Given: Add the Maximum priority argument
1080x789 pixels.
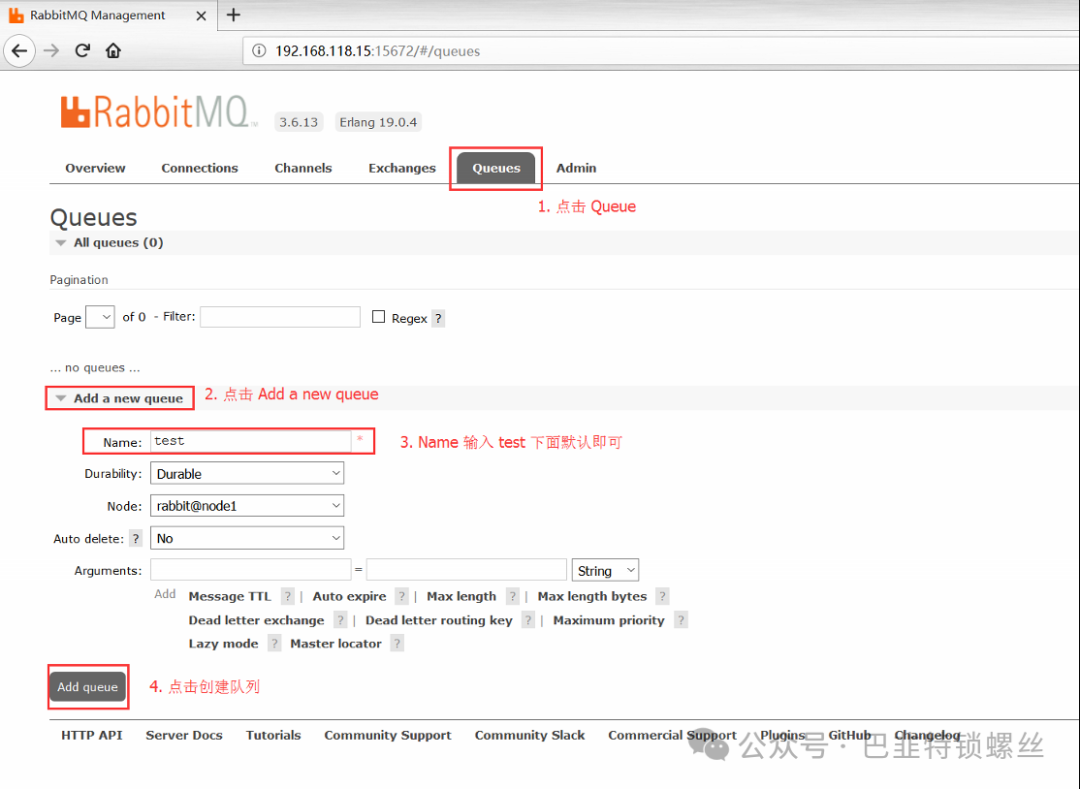Looking at the screenshot, I should tap(609, 620).
